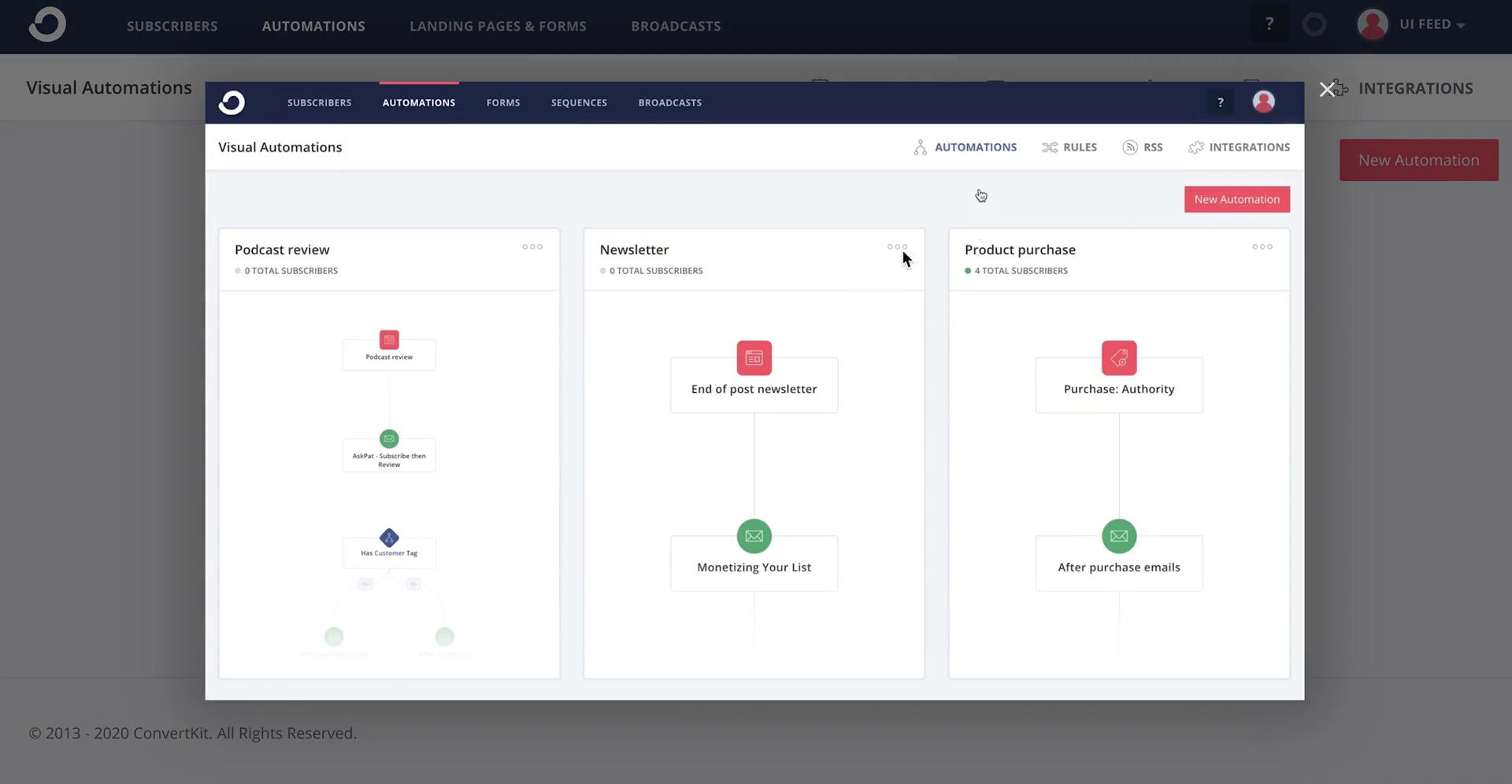Screen dimensions: 1512x784
Task: Click the RSS feed icon
Action: (x=1130, y=147)
